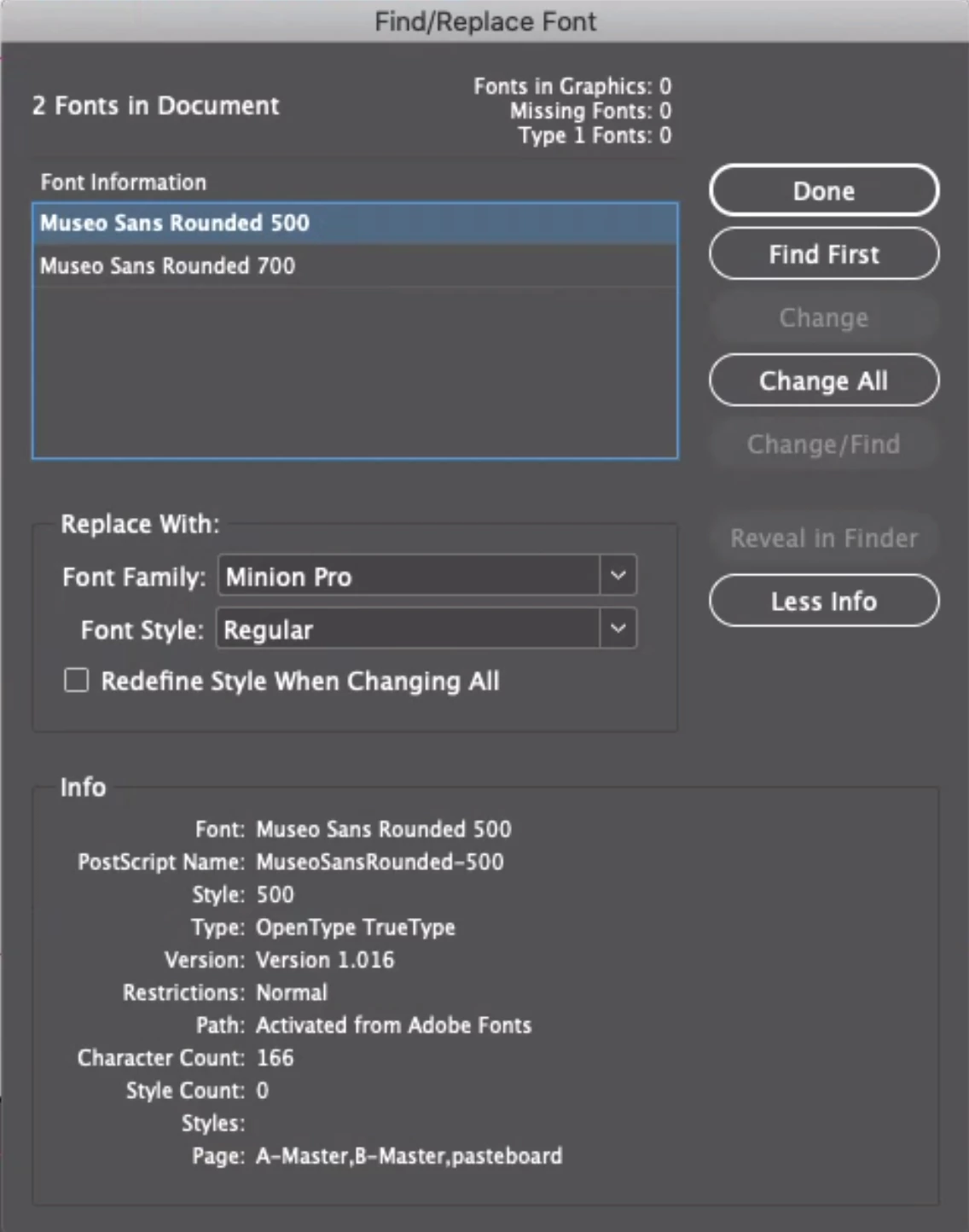Click the Restrictions value Normal
This screenshot has width=969, height=1232.
pos(292,992)
